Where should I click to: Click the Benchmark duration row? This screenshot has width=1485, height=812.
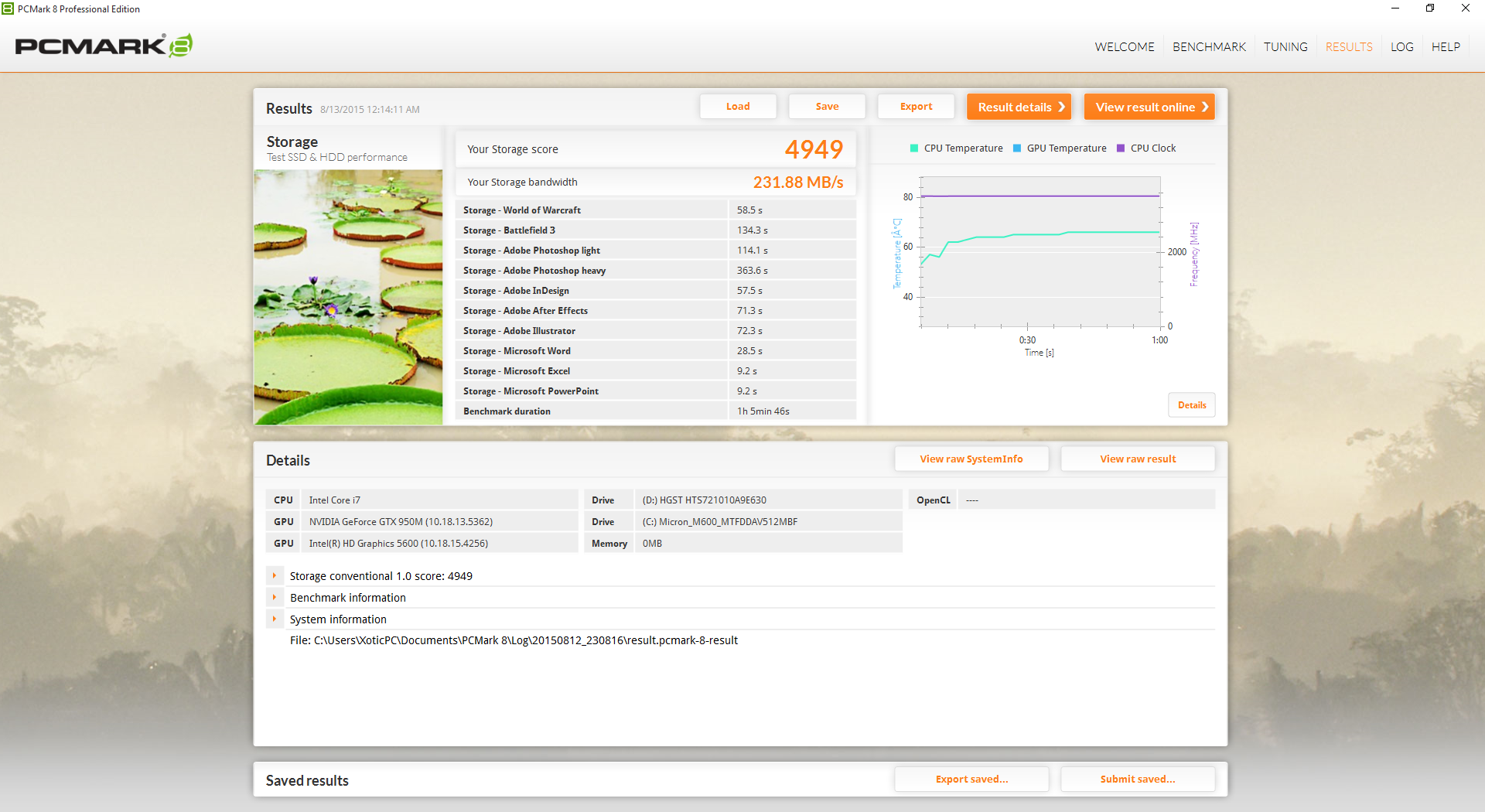point(656,411)
